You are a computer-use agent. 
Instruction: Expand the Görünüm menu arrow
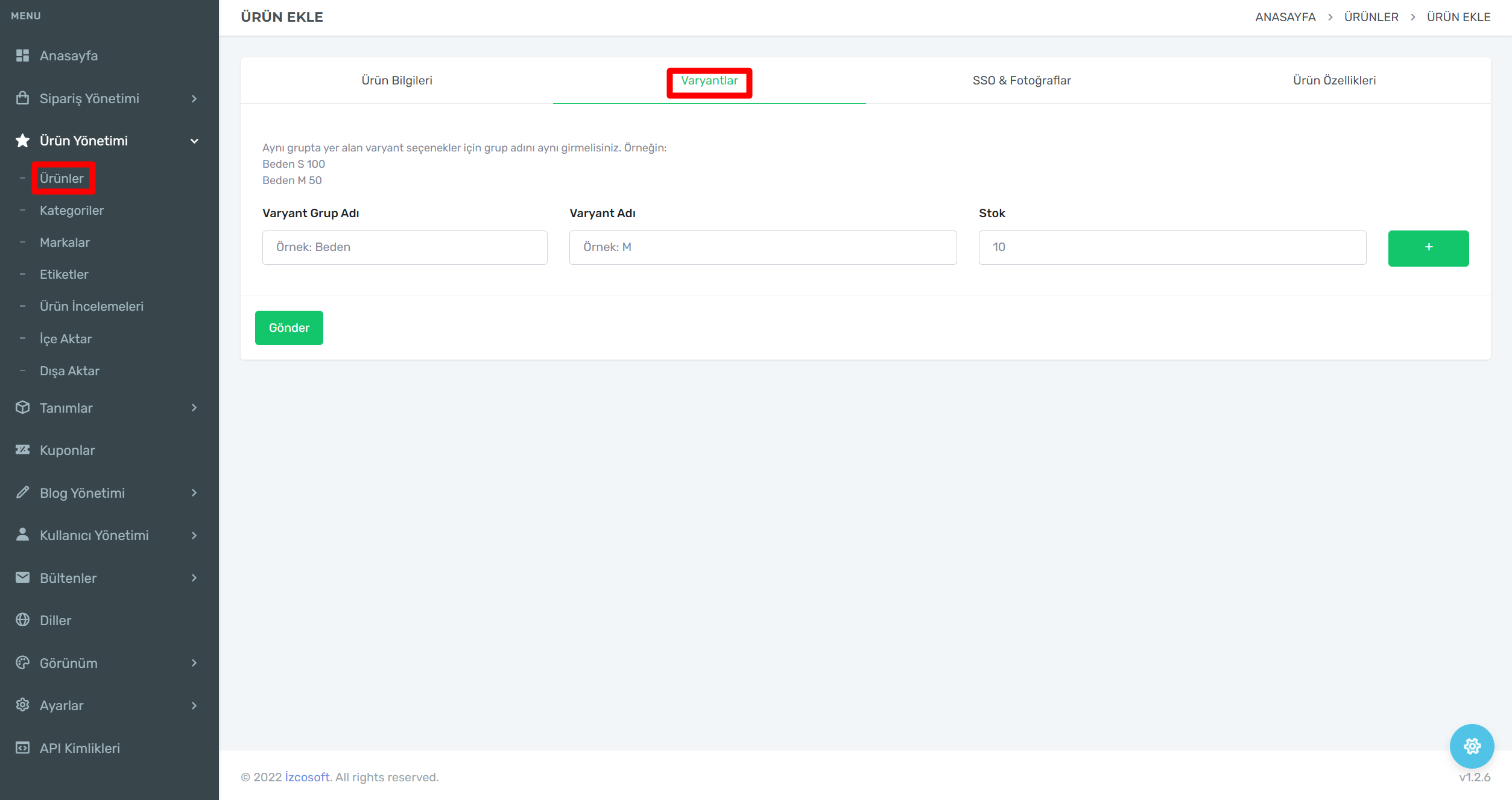pyautogui.click(x=194, y=663)
